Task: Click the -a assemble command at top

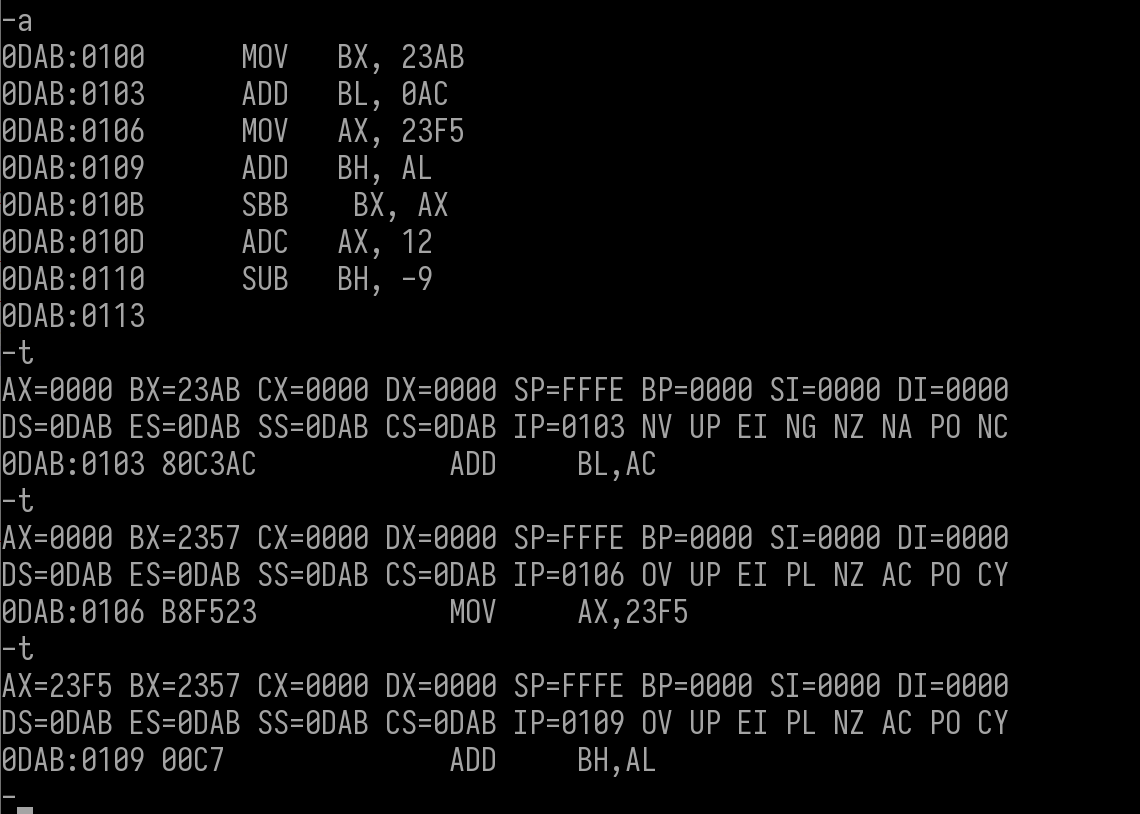Action: pos(17,21)
